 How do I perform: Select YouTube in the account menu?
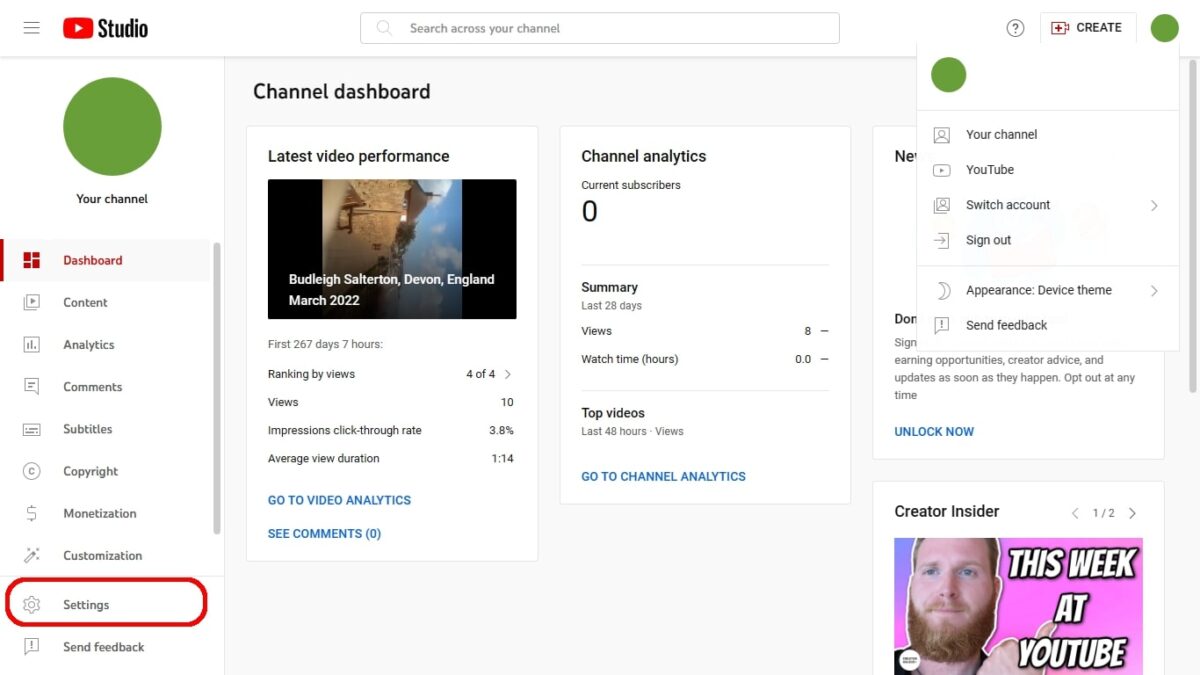(1048, 170)
